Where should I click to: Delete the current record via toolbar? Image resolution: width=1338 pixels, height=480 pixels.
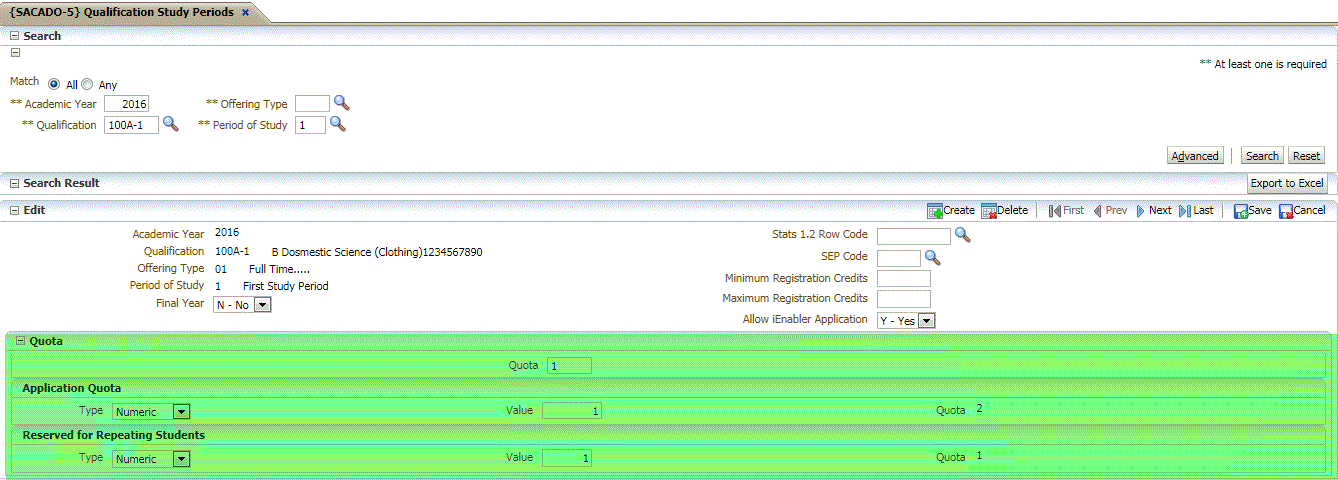[989, 211]
